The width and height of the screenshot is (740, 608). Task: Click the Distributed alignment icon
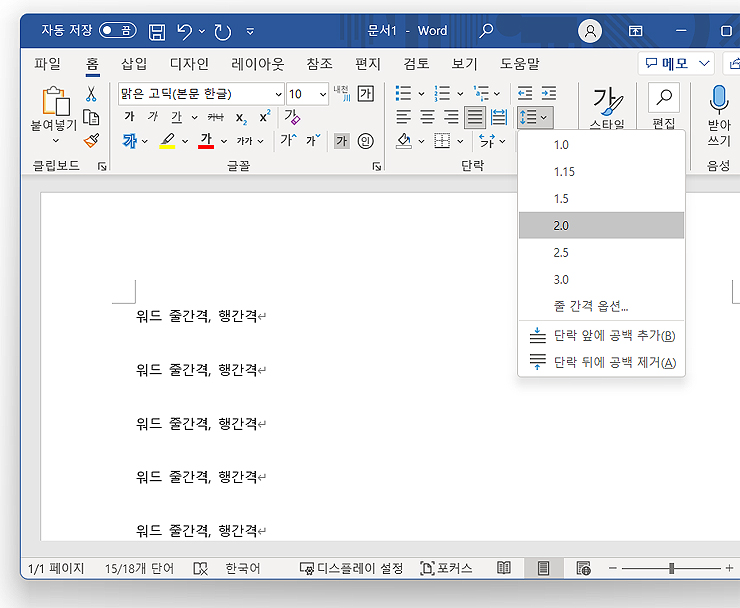499,117
